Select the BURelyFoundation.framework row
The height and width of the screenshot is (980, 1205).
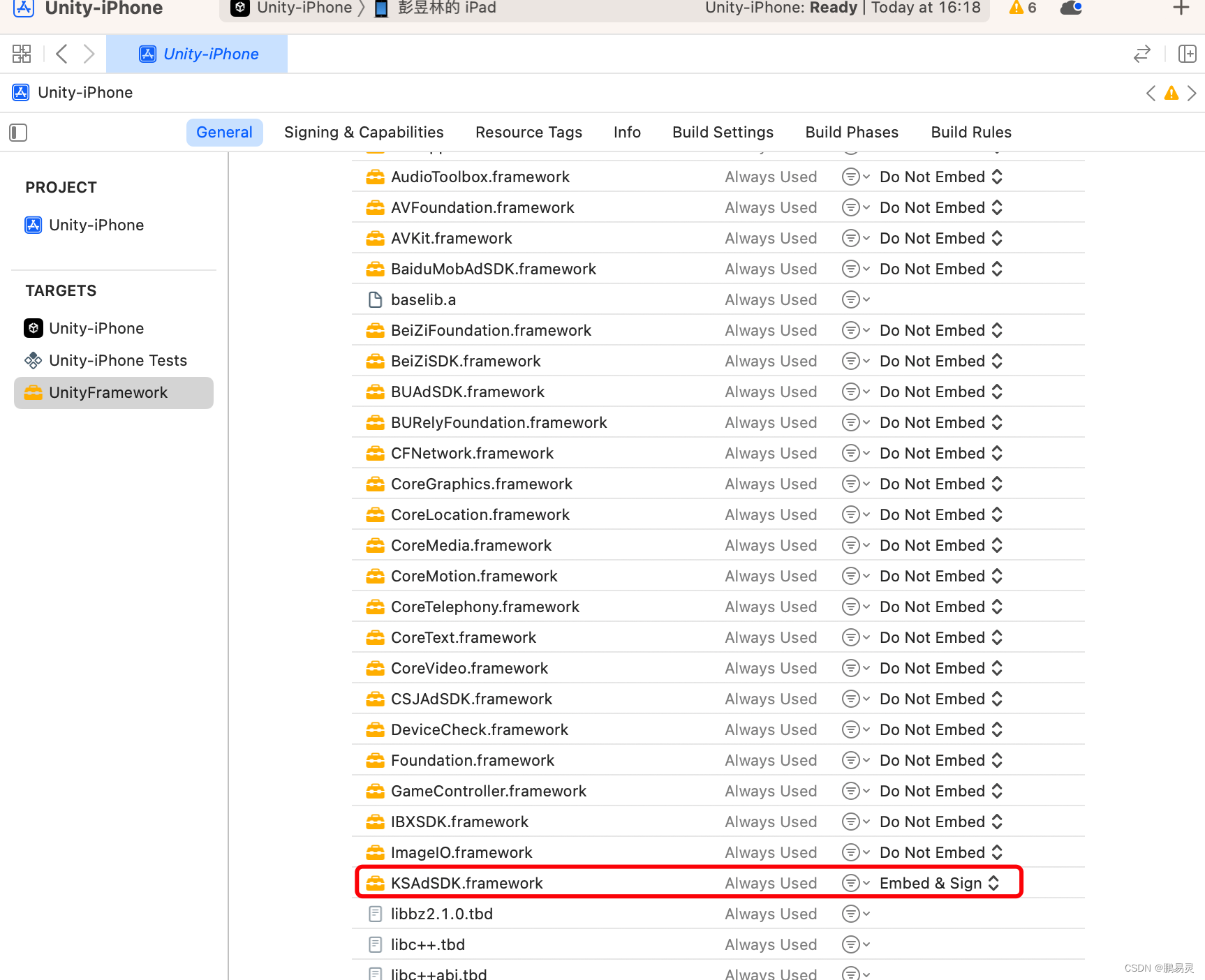tap(718, 422)
